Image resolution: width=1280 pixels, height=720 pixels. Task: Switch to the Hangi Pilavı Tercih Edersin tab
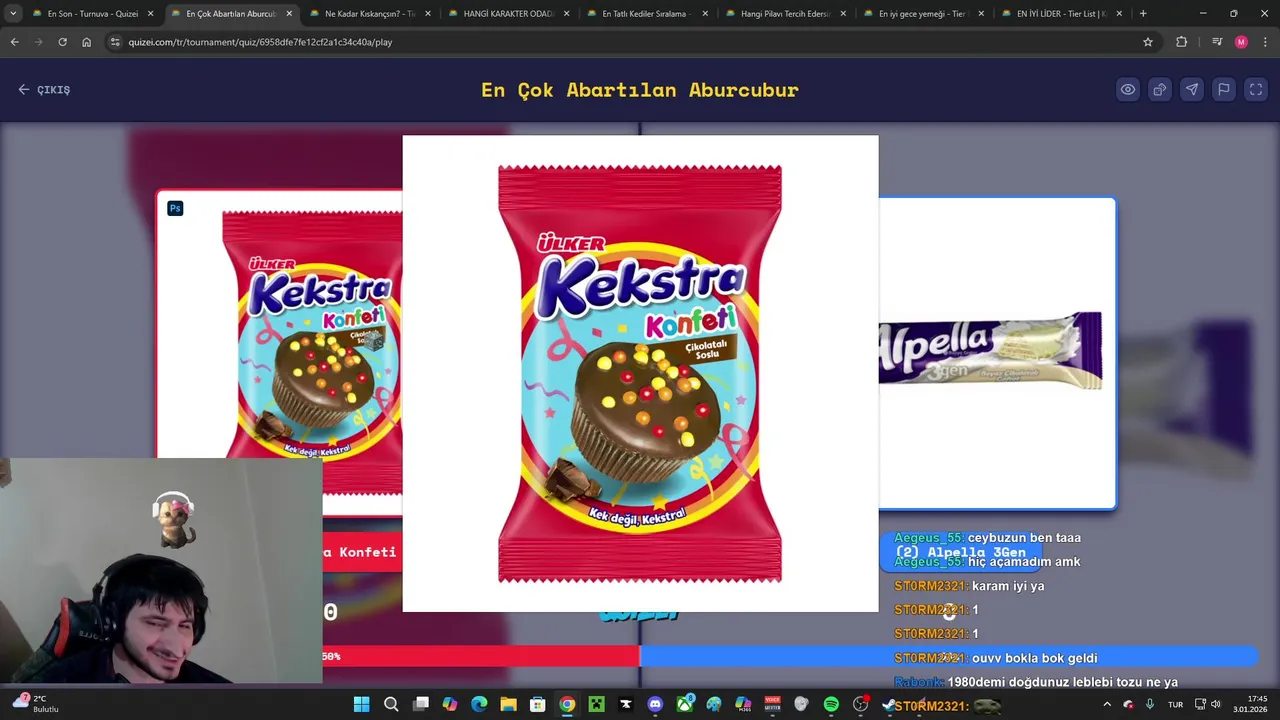point(785,14)
